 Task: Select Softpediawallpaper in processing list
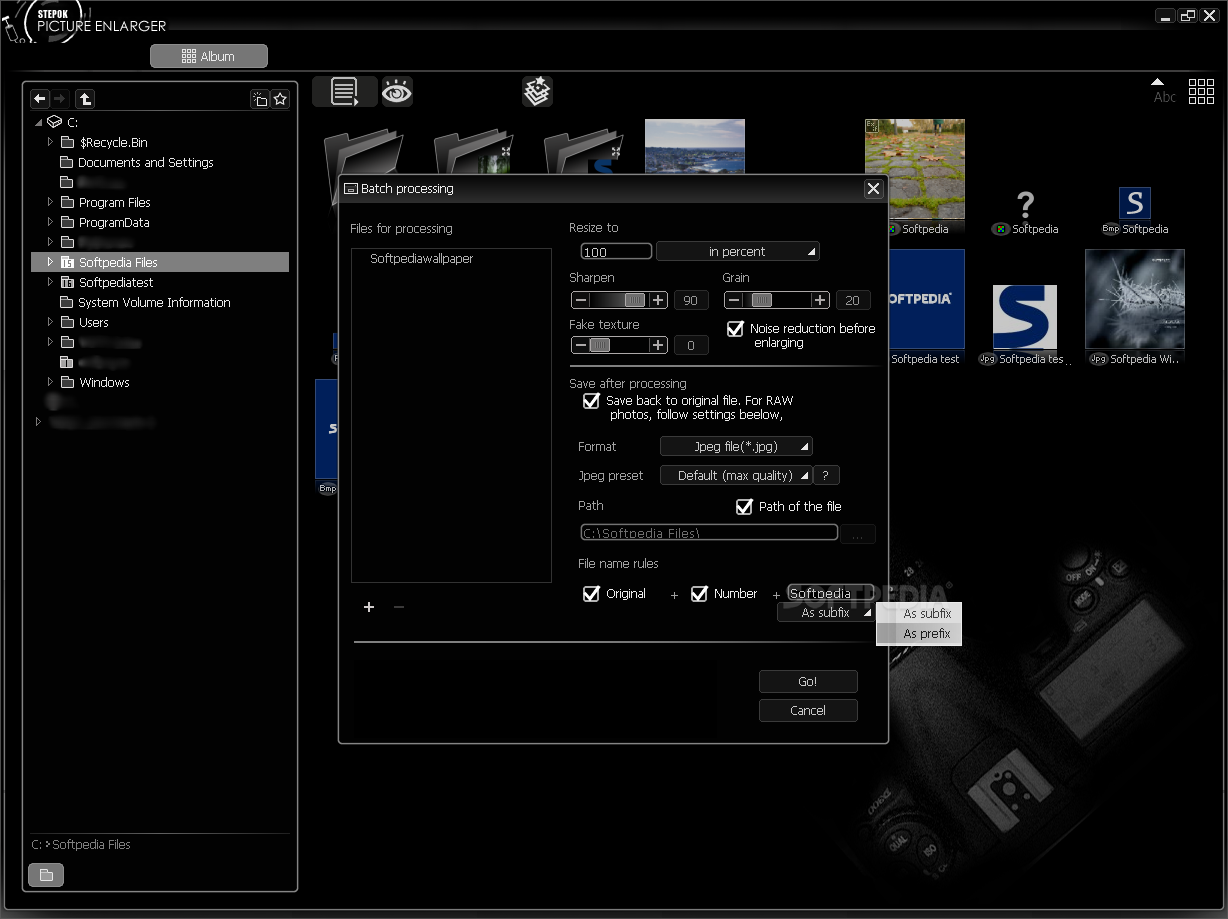[x=421, y=259]
